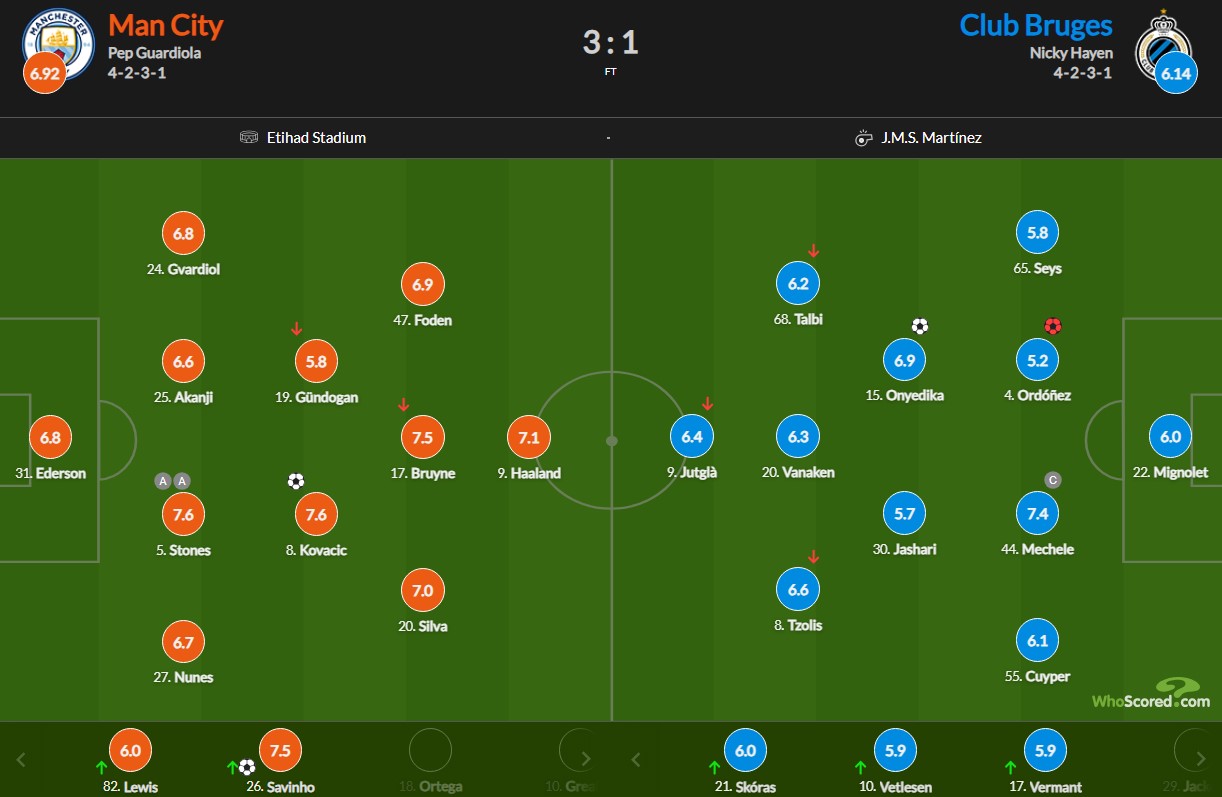This screenshot has width=1222, height=797.
Task: Select substitute Savinho's 7.5 rating
Action: (280, 750)
